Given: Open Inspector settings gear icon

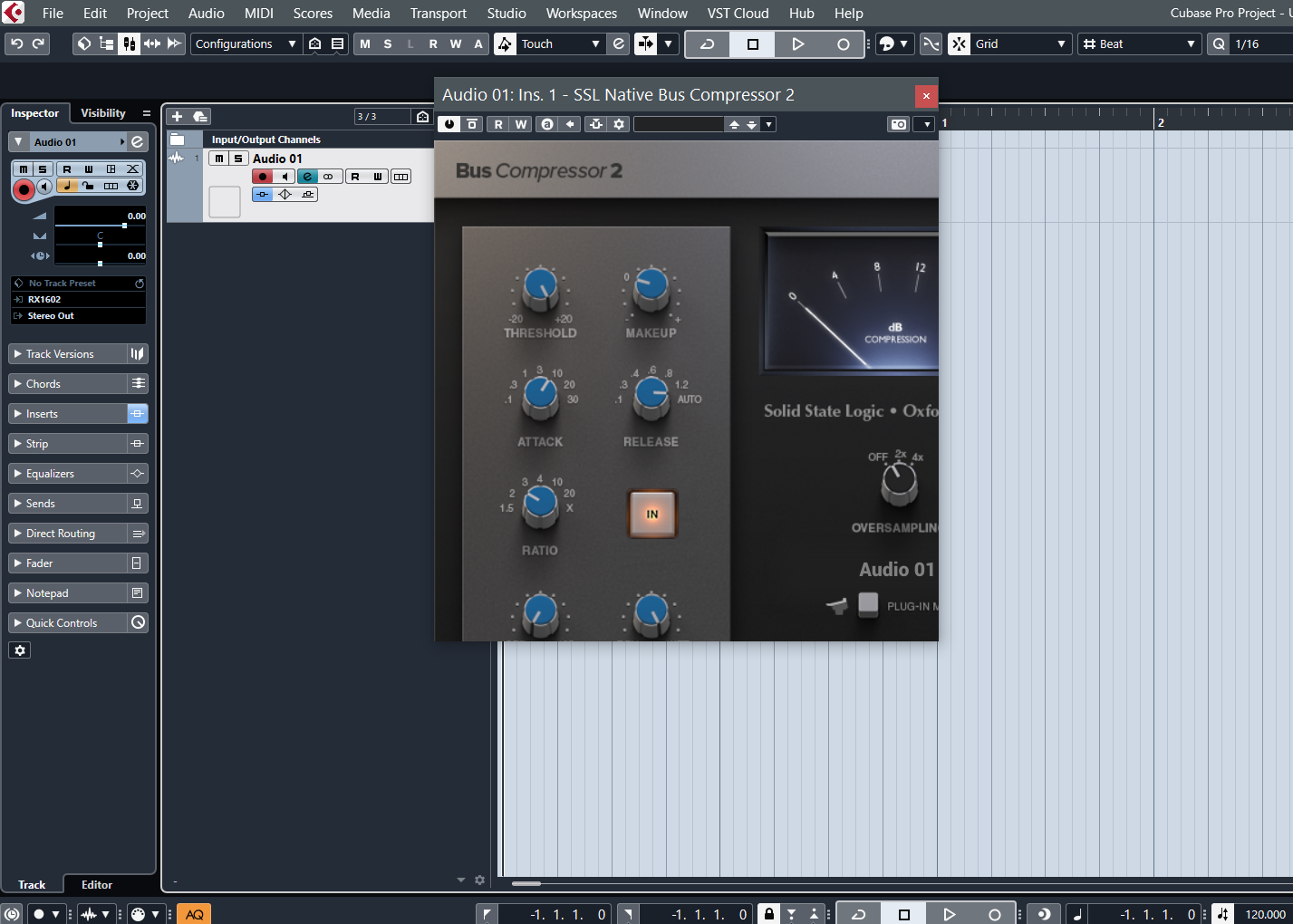Looking at the screenshot, I should click(20, 650).
